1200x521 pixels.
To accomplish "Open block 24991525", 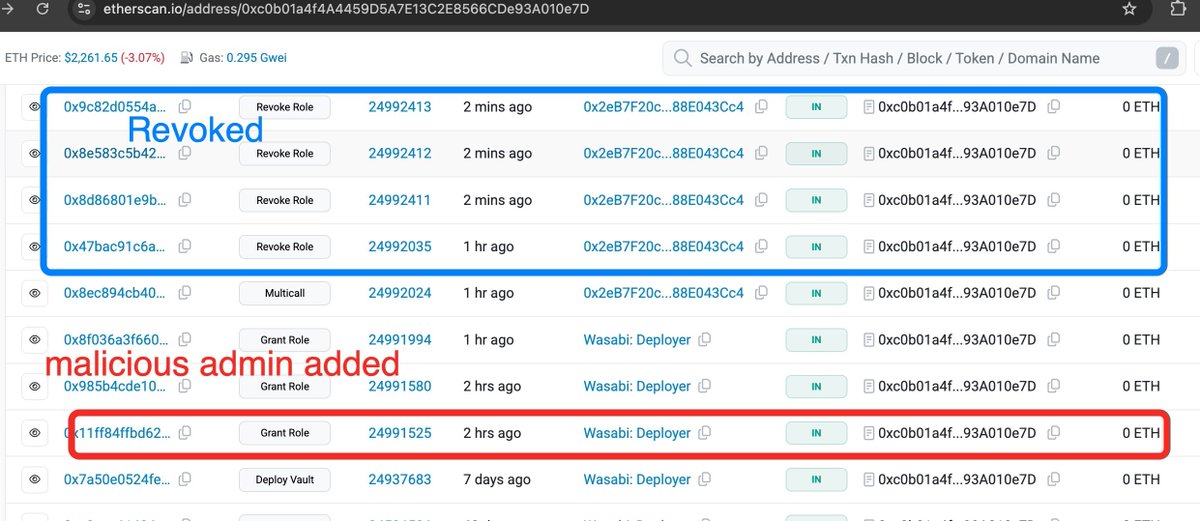I will (400, 433).
